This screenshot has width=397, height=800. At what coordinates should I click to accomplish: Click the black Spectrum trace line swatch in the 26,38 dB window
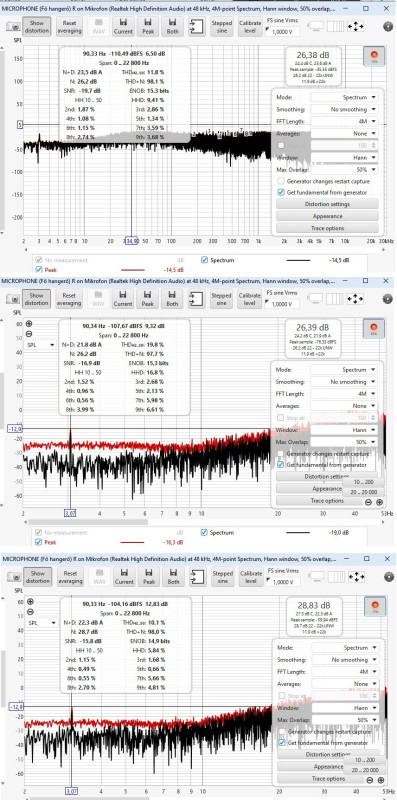pos(298,260)
